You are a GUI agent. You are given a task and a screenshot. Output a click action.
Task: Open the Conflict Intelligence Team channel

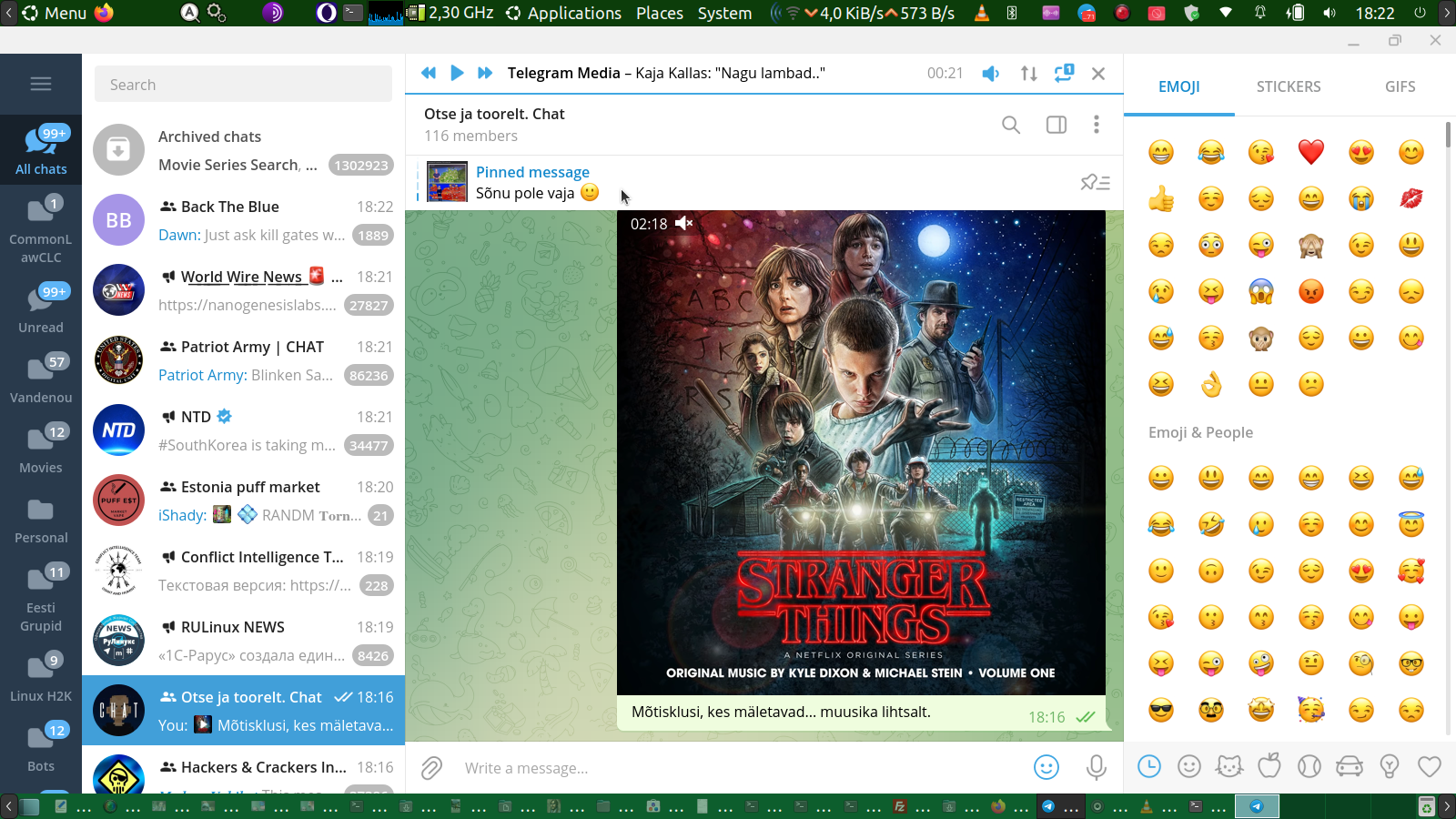point(243,571)
